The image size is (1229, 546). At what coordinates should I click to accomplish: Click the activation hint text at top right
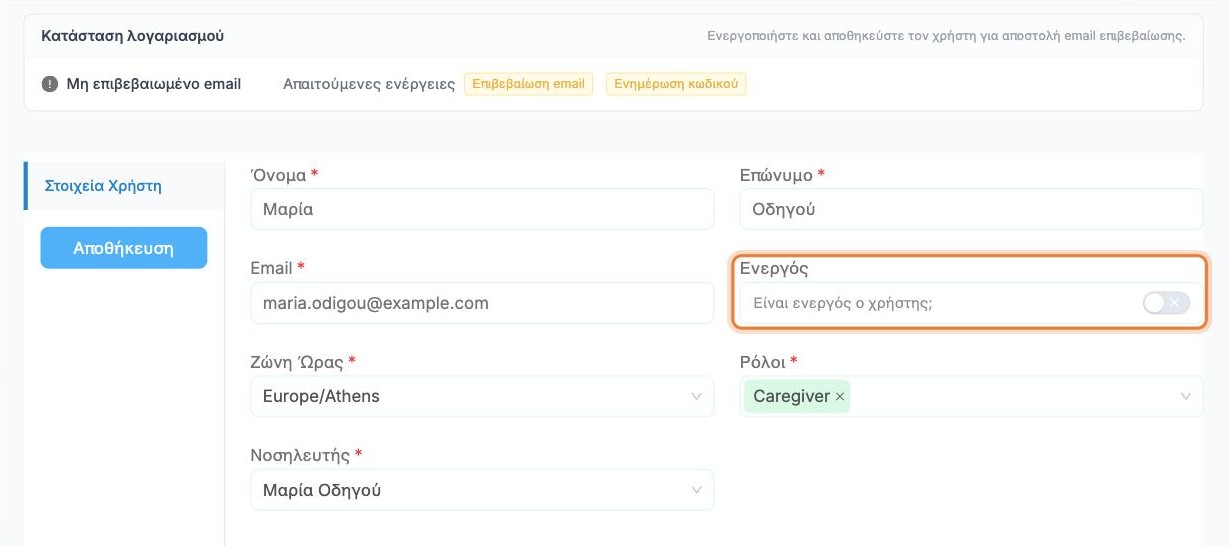coord(946,36)
